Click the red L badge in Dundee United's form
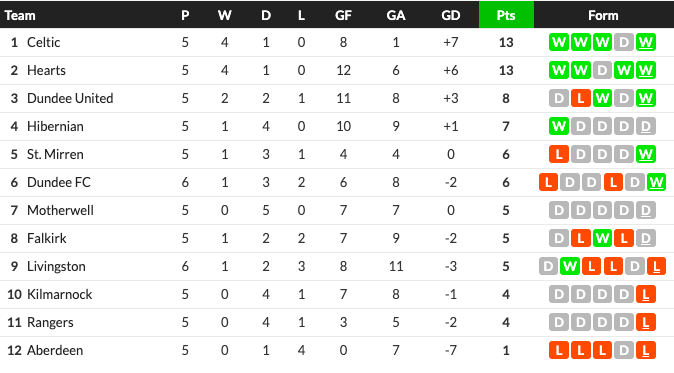 click(x=581, y=98)
